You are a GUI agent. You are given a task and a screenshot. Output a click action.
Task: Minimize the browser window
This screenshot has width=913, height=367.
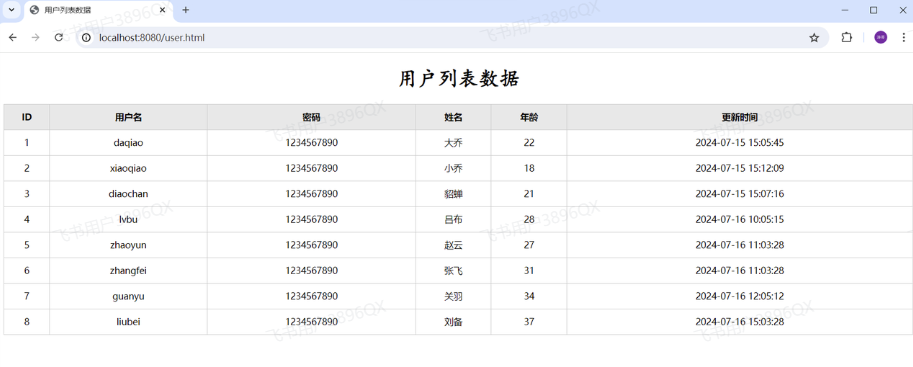[x=845, y=10]
